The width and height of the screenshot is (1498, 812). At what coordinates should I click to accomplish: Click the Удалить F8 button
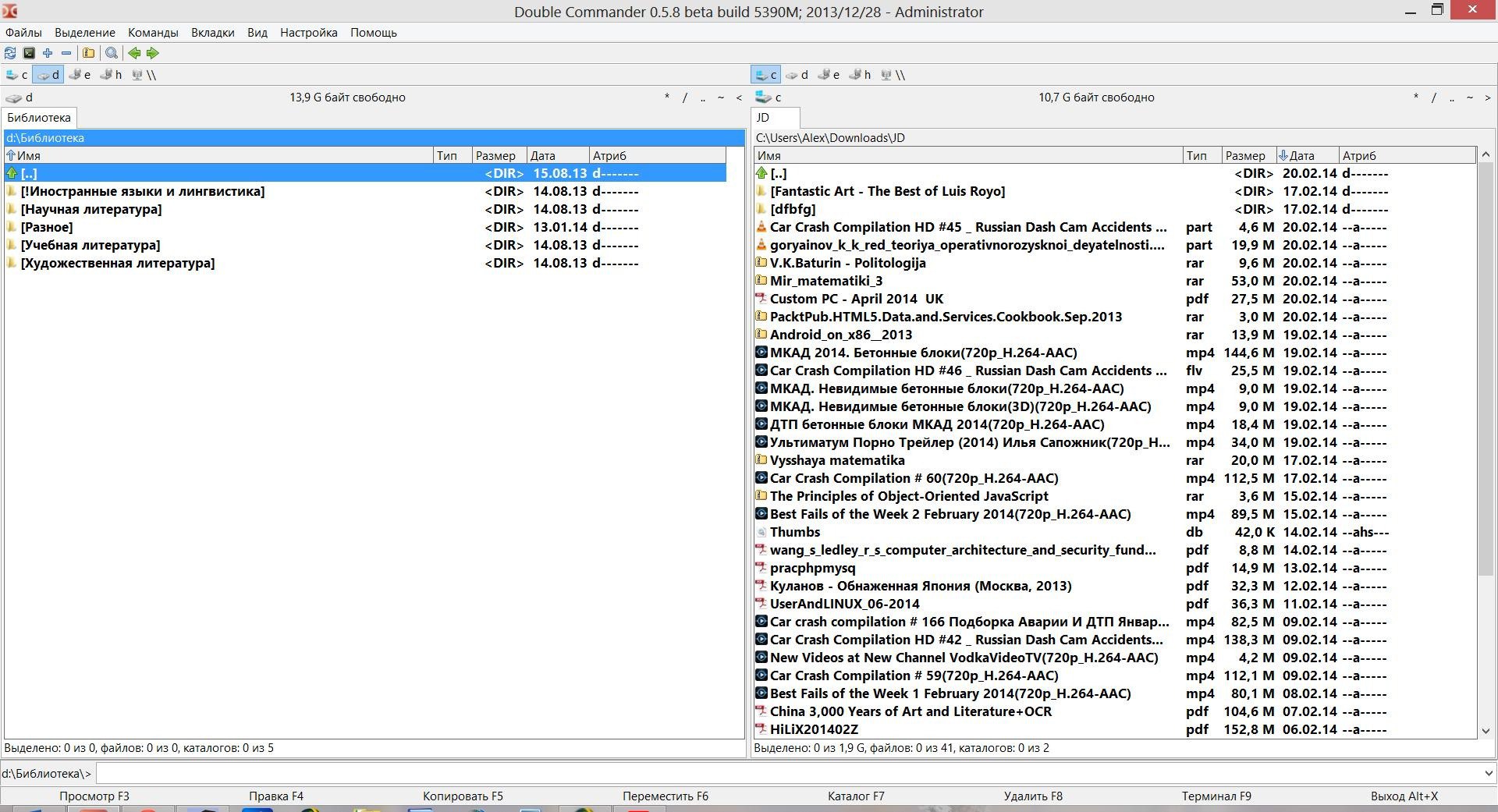coord(1033,796)
